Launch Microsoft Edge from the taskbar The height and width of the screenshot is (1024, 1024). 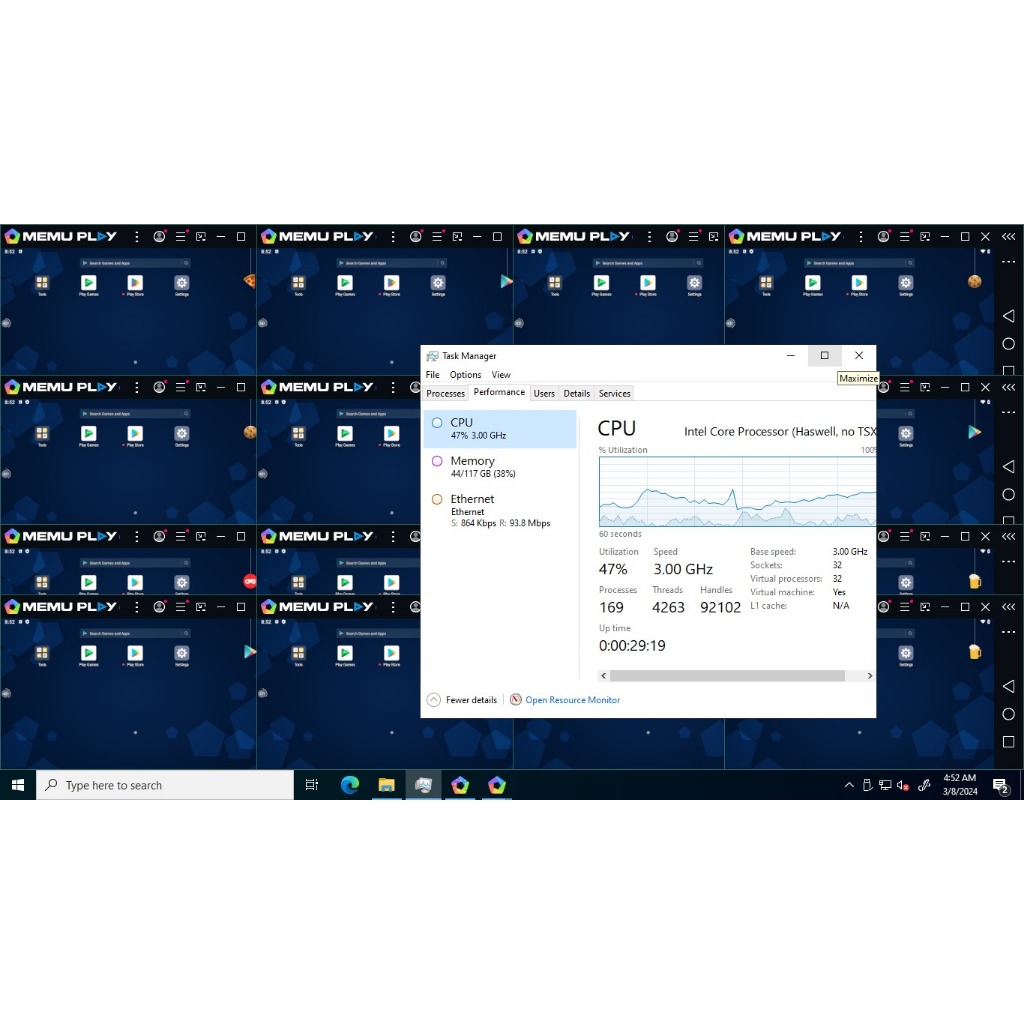point(350,785)
